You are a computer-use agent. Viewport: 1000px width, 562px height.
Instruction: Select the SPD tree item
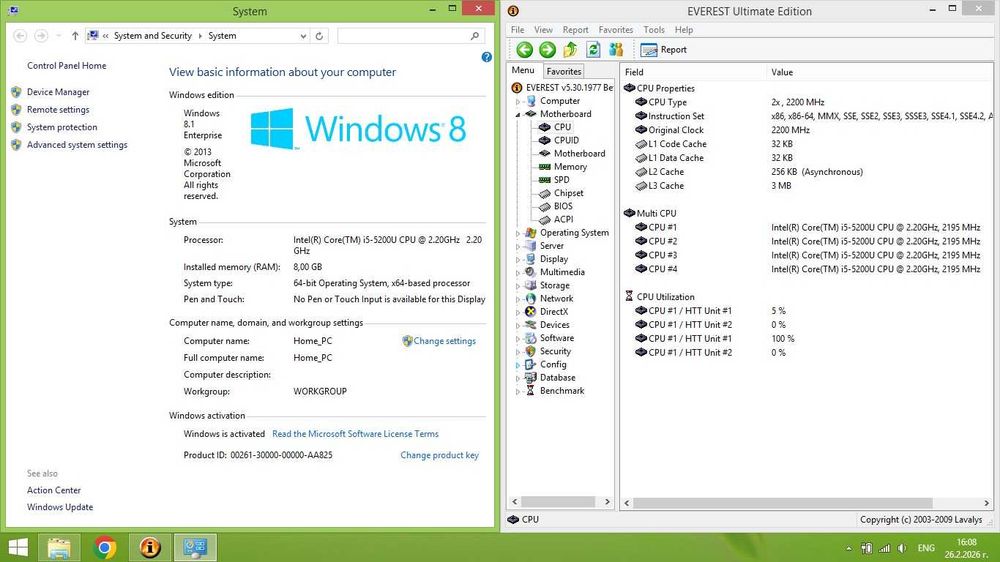coord(561,180)
